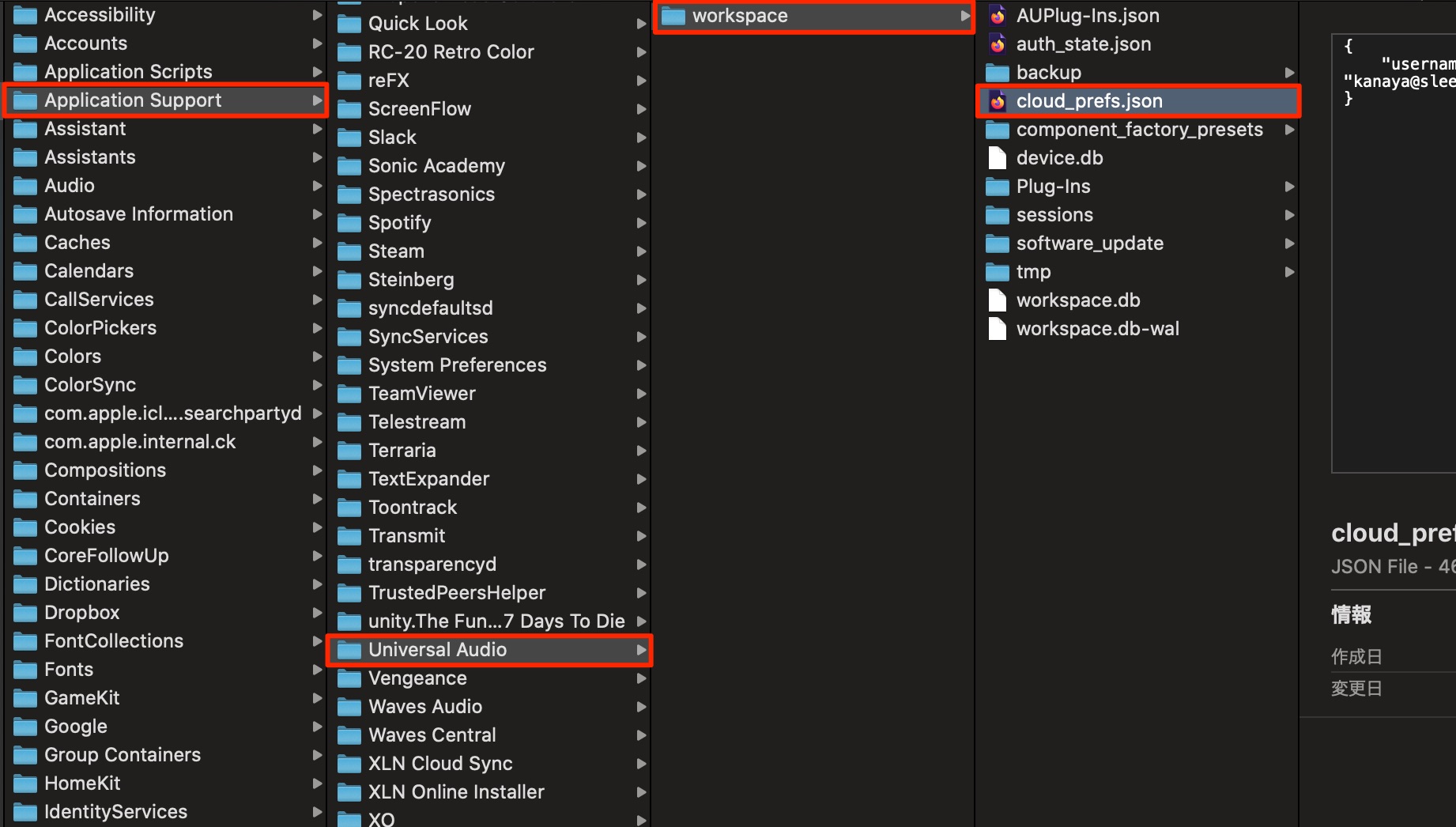The image size is (1456, 827).
Task: Select the com.apple.internal.ck folder row
Action: click(166, 442)
